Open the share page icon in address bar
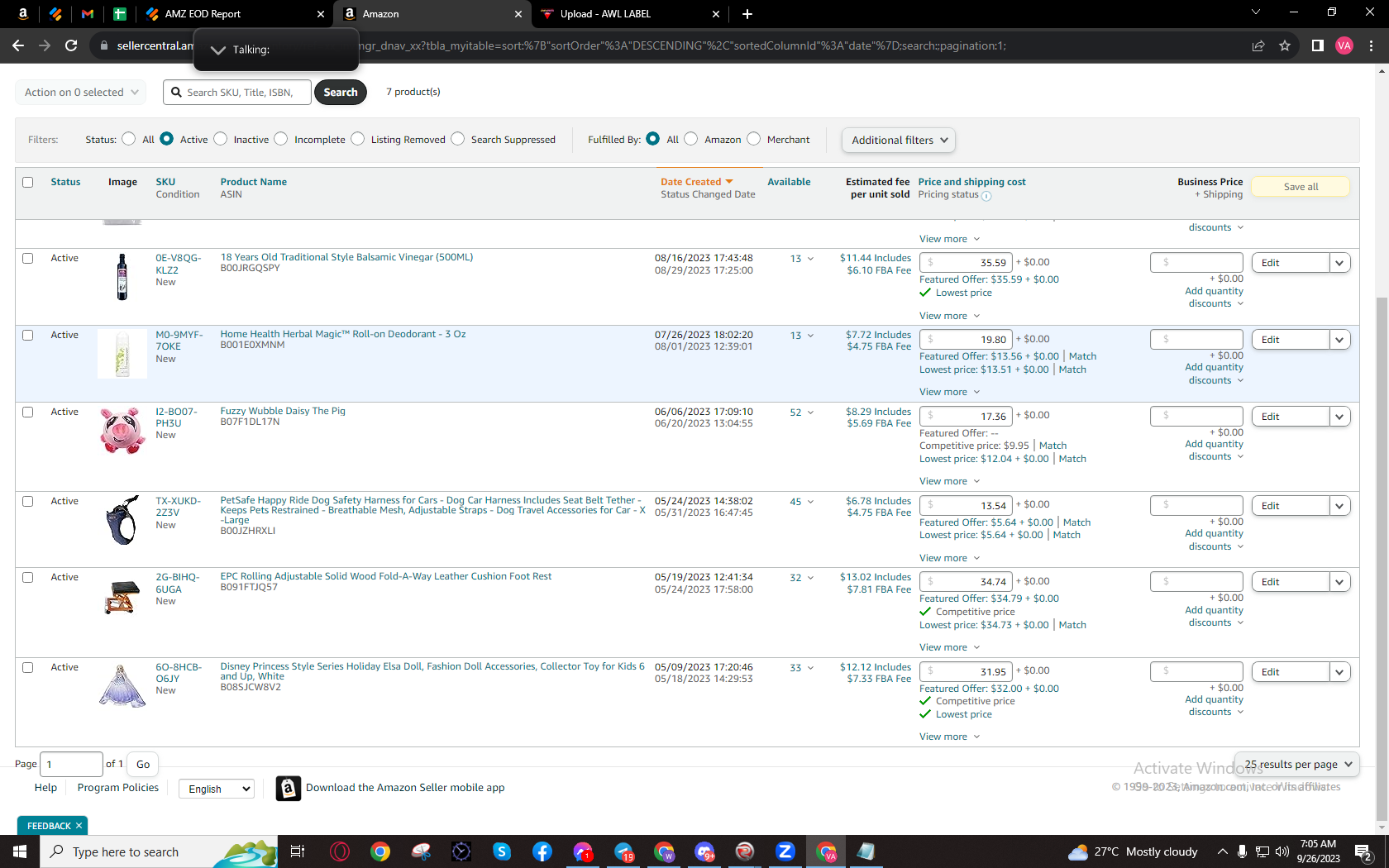1389x868 pixels. point(1258,45)
